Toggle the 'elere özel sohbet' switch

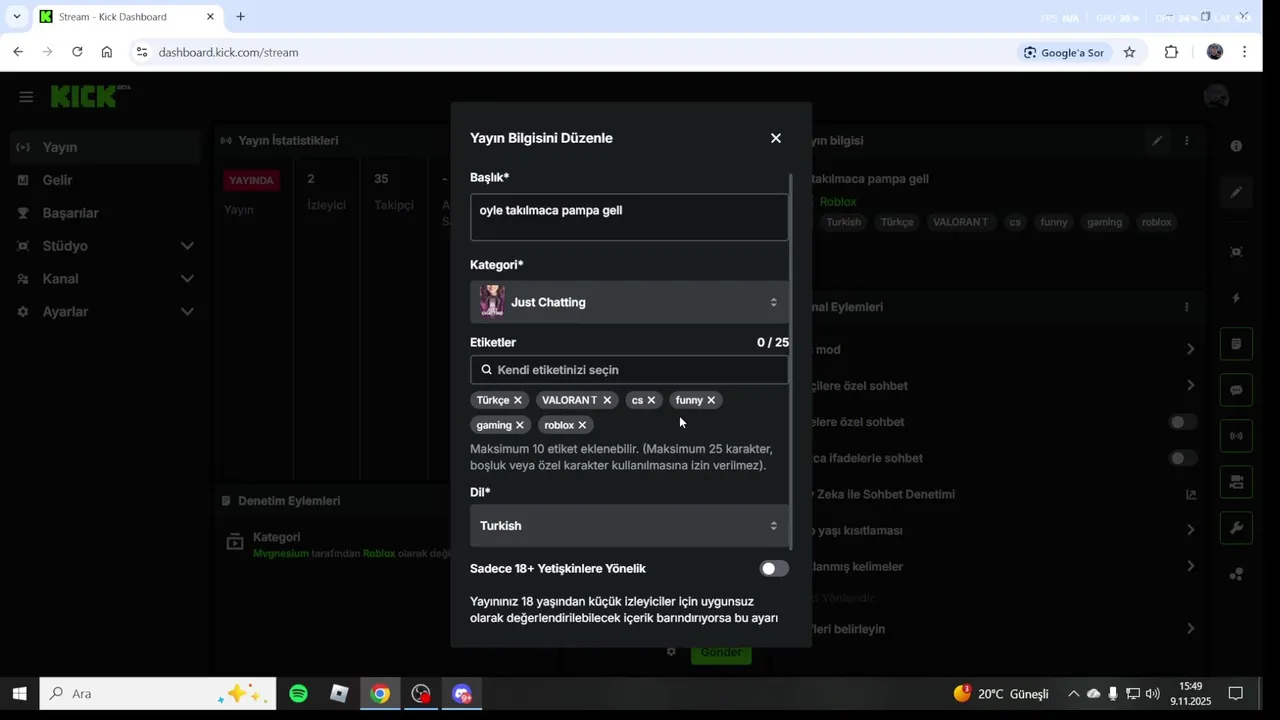coord(1183,422)
